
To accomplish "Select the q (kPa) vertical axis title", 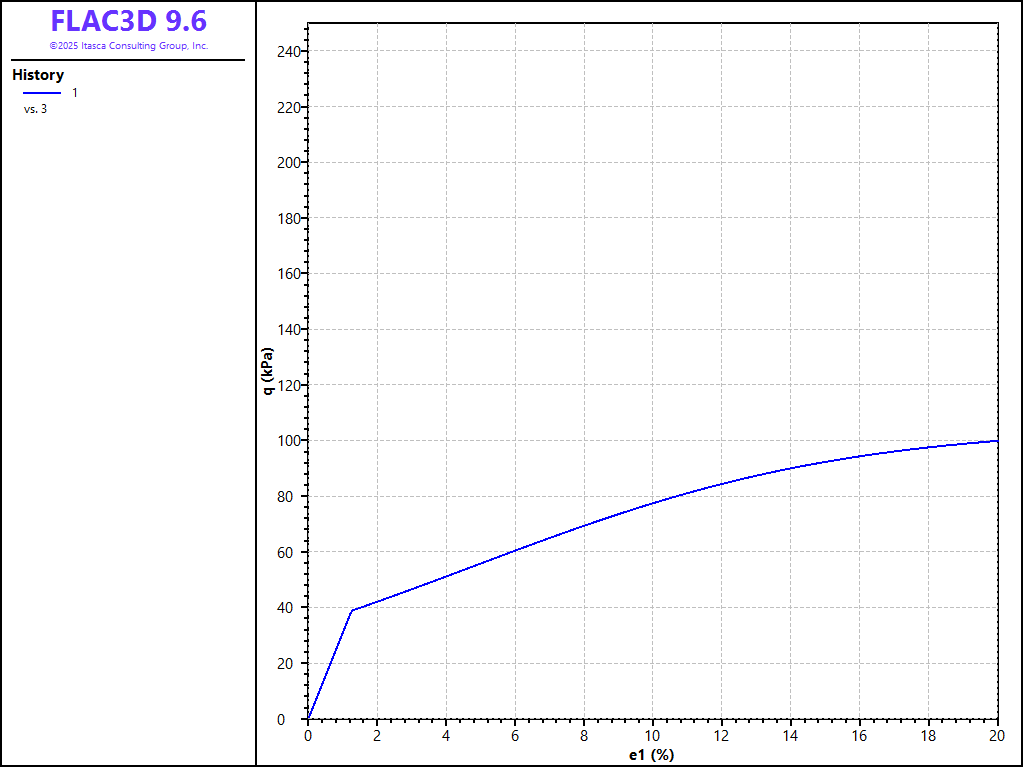I will pyautogui.click(x=267, y=371).
